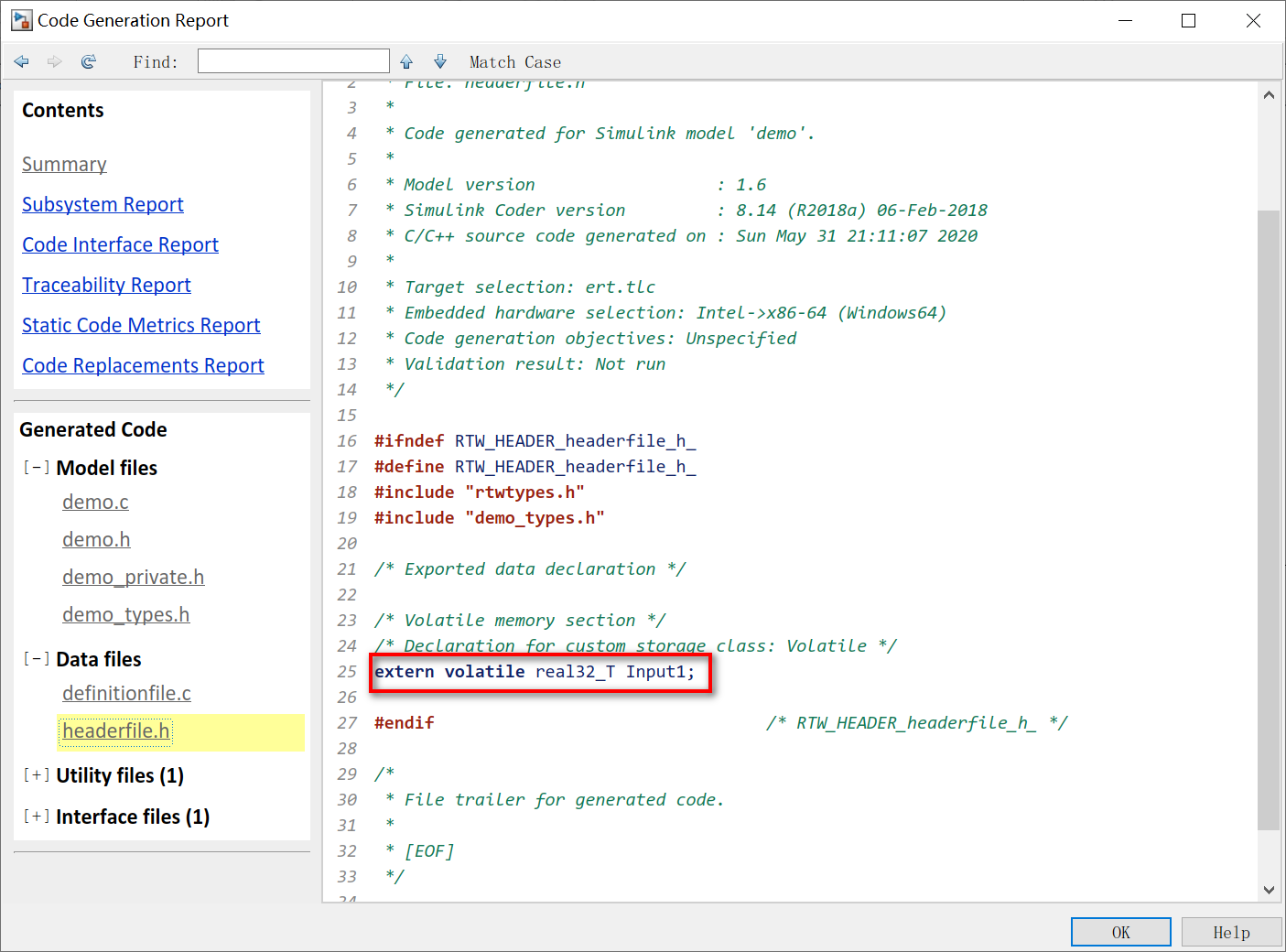The width and height of the screenshot is (1286, 952).
Task: Click the 'extern volatile real32_T Input1;' line
Action: pyautogui.click(x=535, y=672)
